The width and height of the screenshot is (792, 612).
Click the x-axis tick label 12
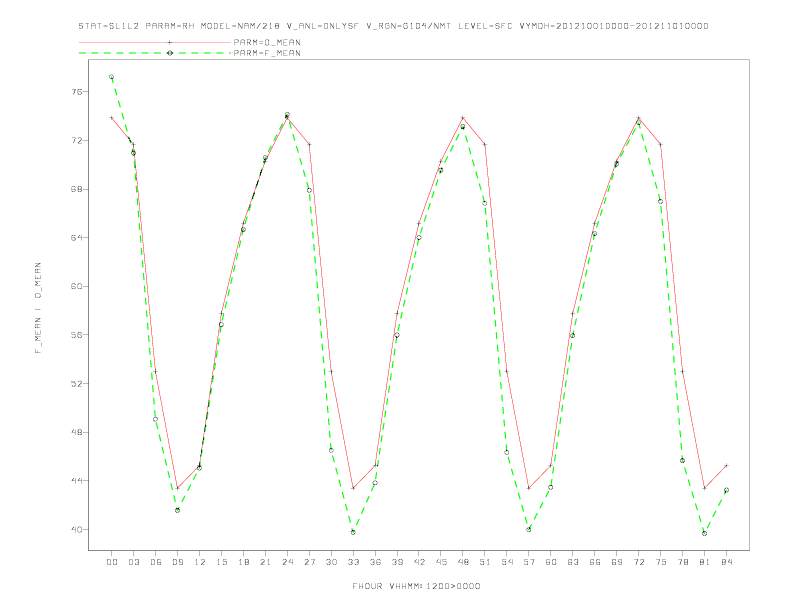pyautogui.click(x=200, y=562)
